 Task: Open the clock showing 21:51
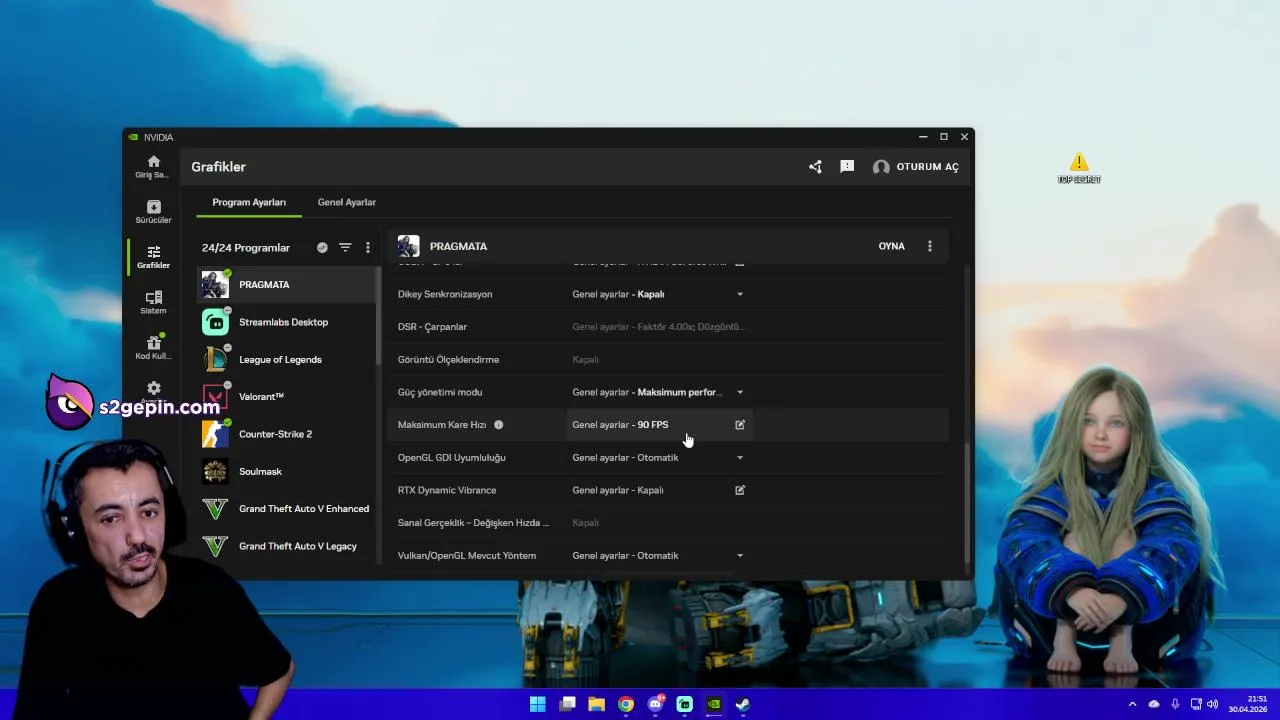pos(1248,704)
